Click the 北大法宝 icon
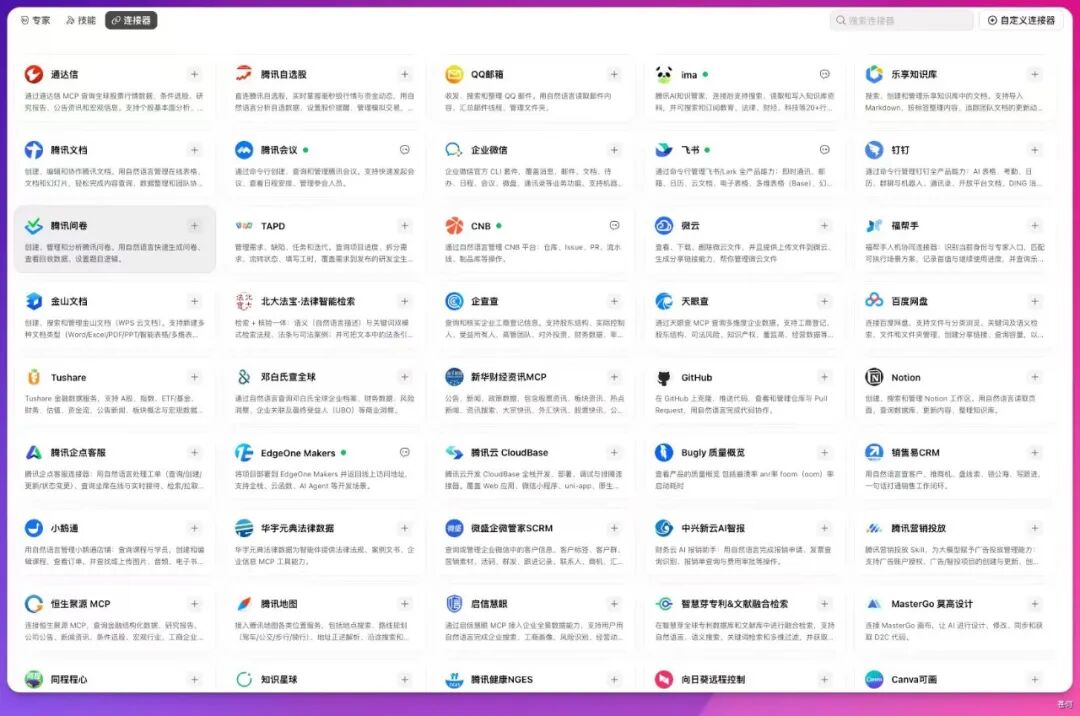Screen dimensions: 1080x716 tap(244, 301)
